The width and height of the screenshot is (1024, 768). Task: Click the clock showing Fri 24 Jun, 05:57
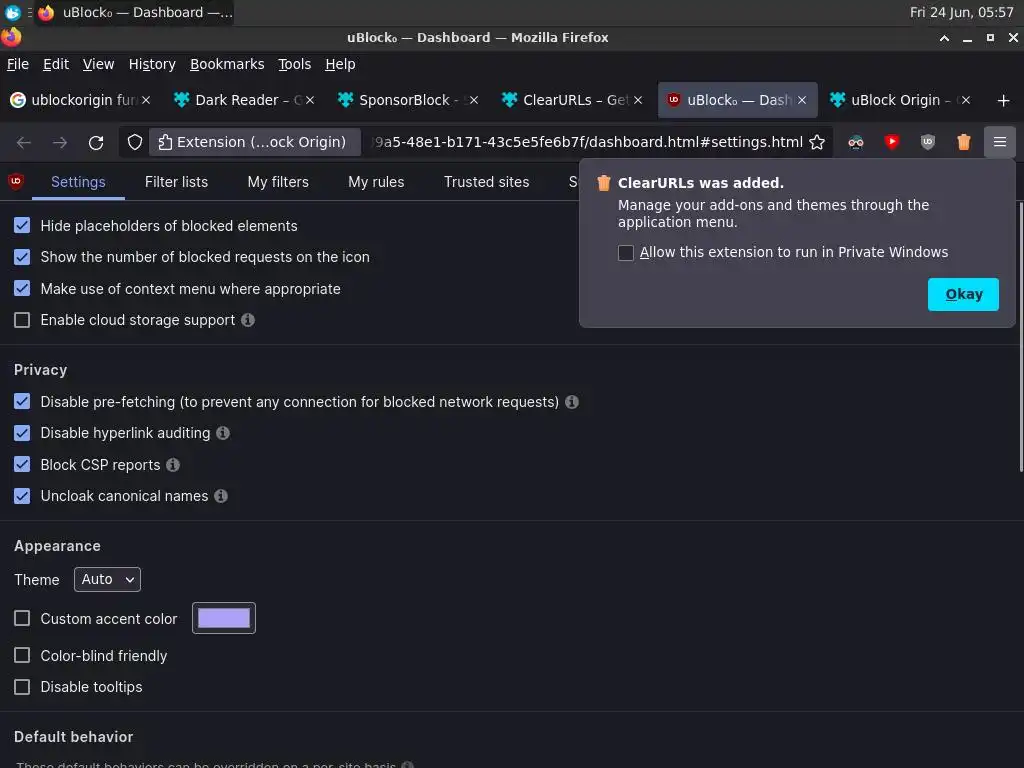coord(961,12)
